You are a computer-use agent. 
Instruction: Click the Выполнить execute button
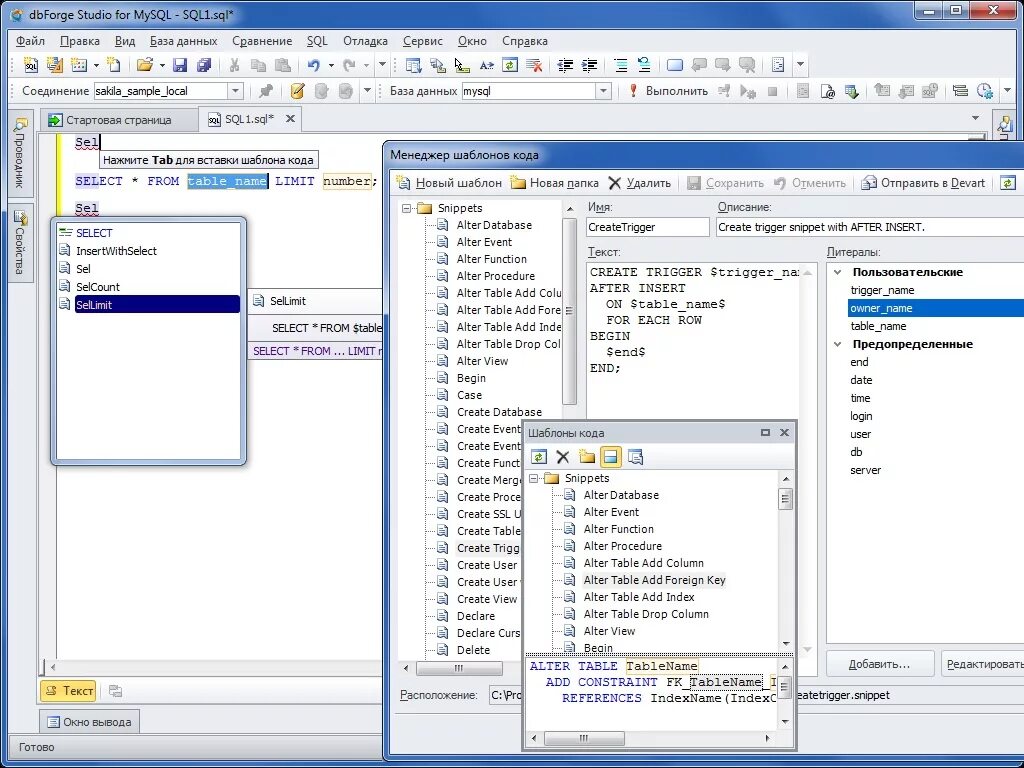677,91
